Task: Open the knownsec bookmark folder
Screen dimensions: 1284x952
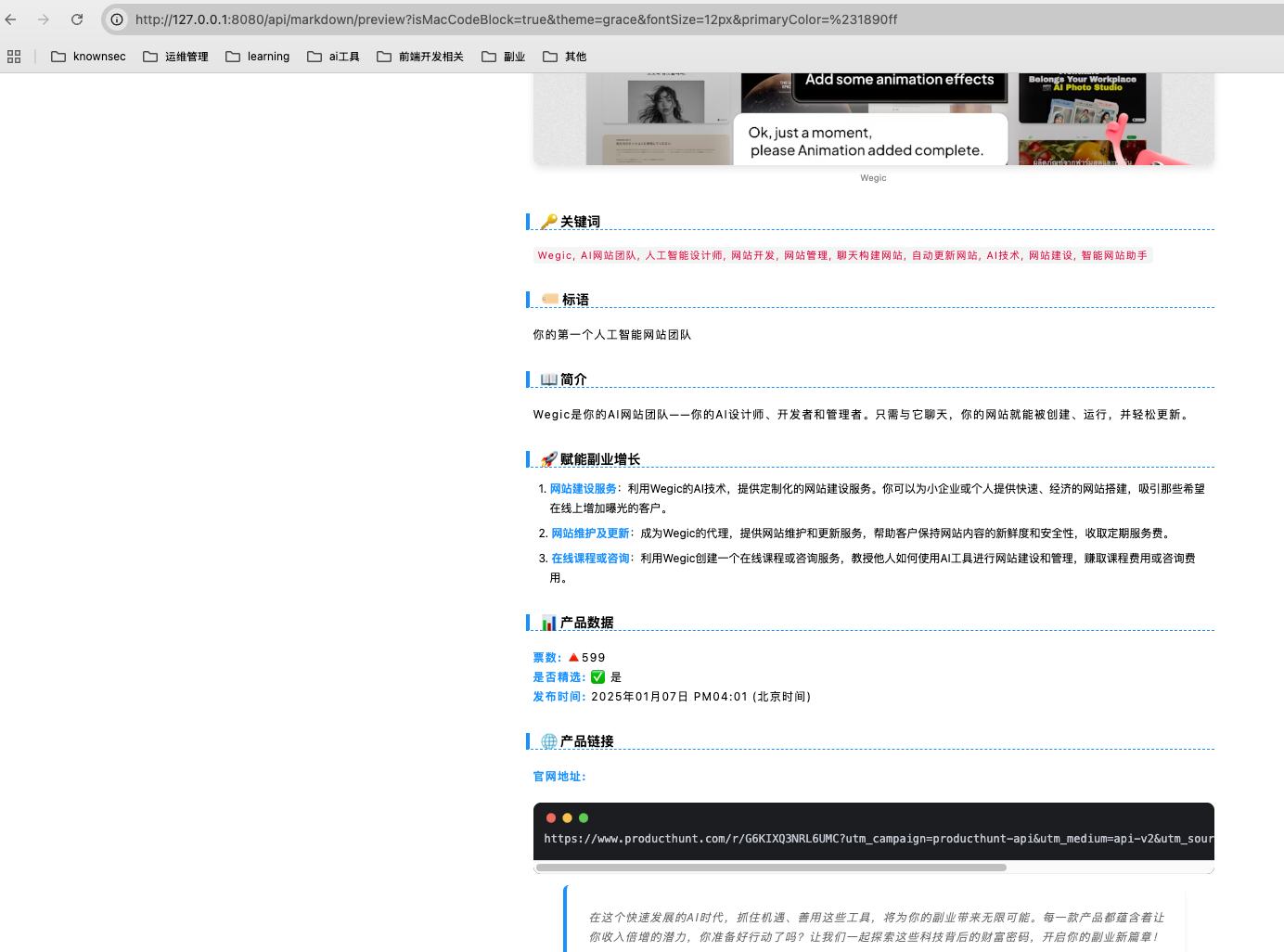Action: (x=88, y=57)
